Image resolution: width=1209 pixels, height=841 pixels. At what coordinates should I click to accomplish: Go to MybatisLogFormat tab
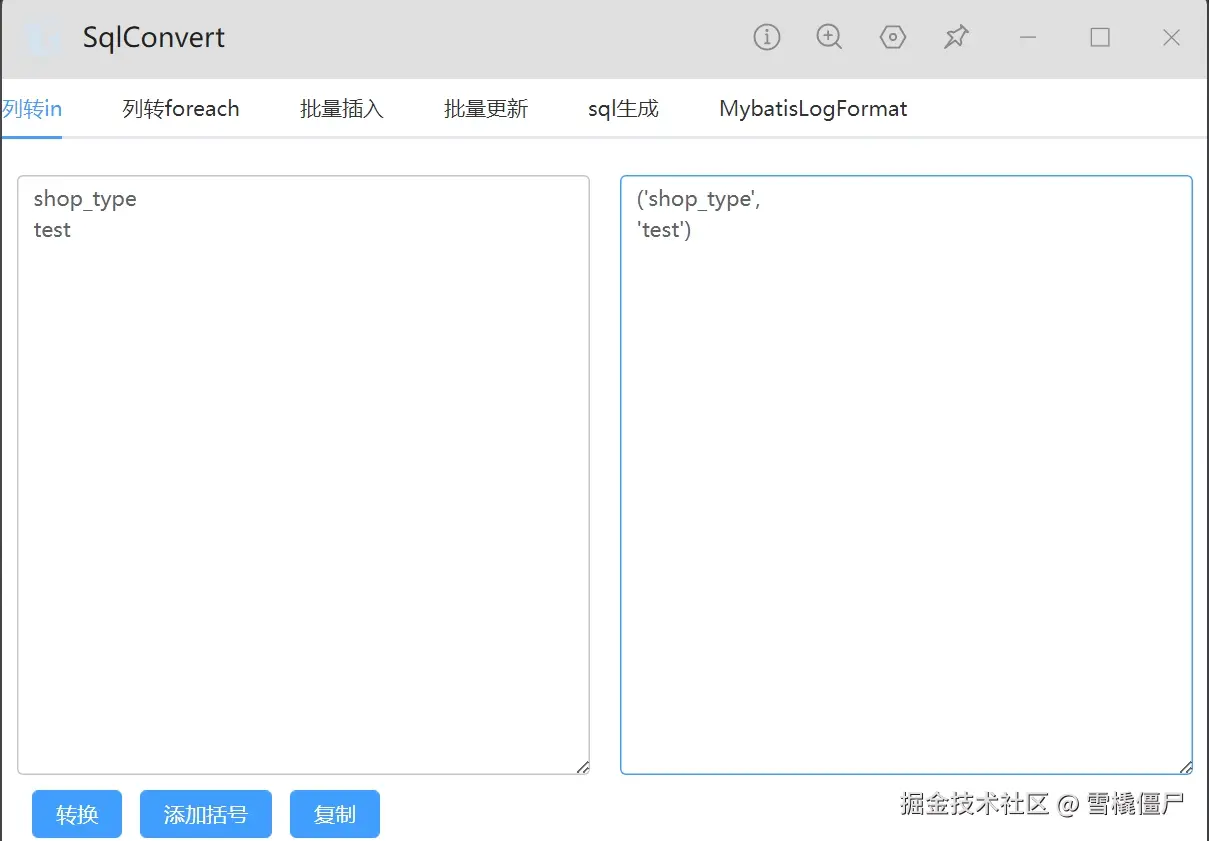point(813,108)
